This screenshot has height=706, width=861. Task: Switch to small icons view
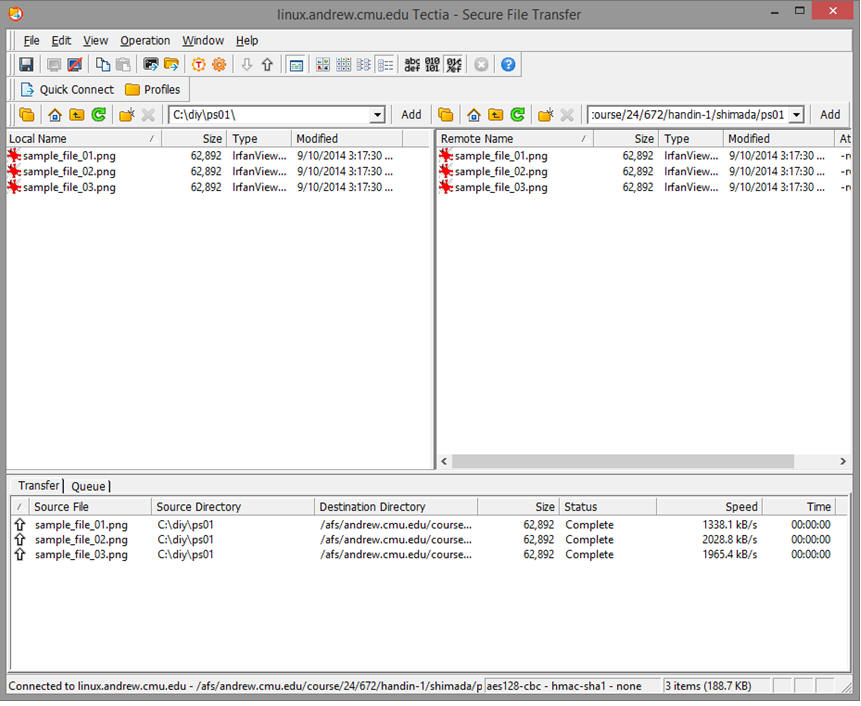[x=344, y=65]
